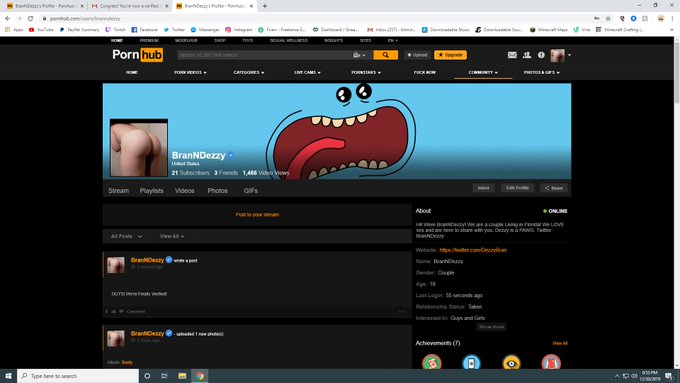Screen dimensions: 680x383
Task: Click 'Post to your stream' link
Action: 257,214
